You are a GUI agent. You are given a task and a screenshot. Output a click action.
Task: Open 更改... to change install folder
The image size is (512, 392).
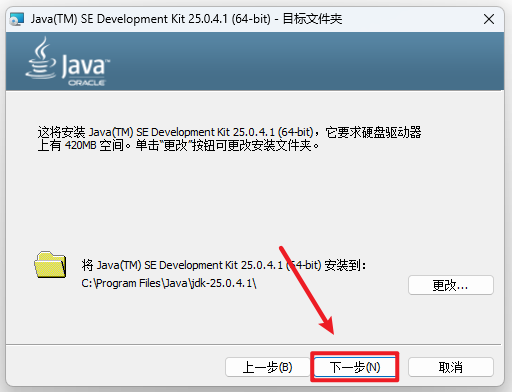[451, 285]
